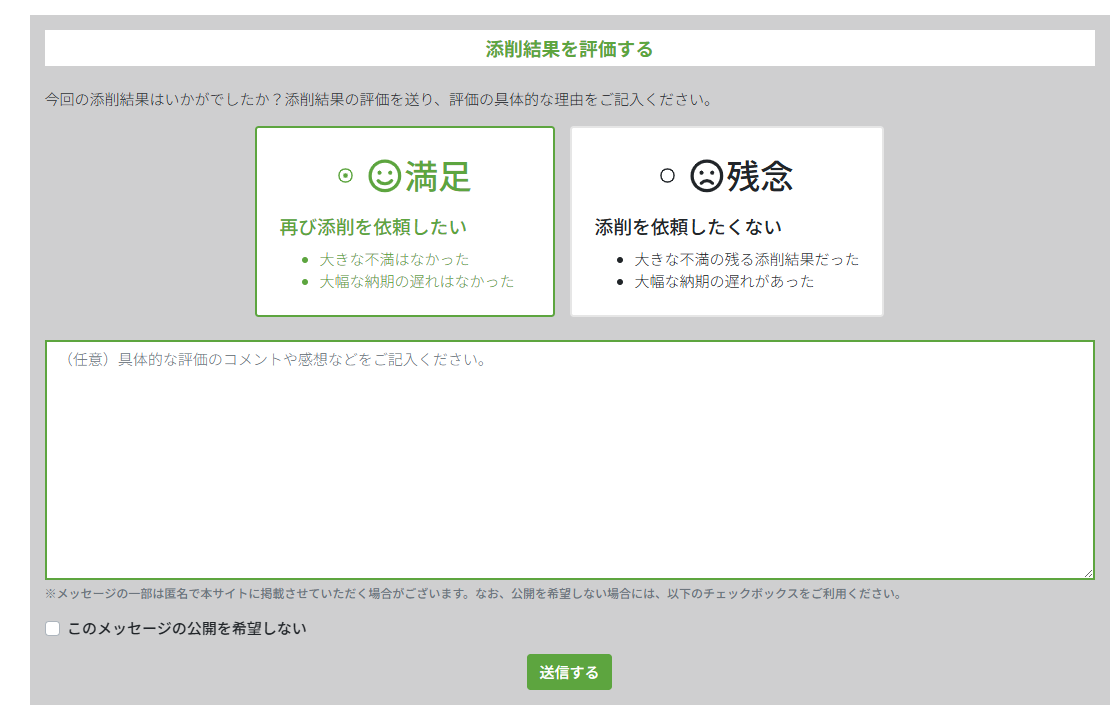Click the 今回の添削結果はいかがでしたか instruction text
1117x719 pixels.
(379, 100)
